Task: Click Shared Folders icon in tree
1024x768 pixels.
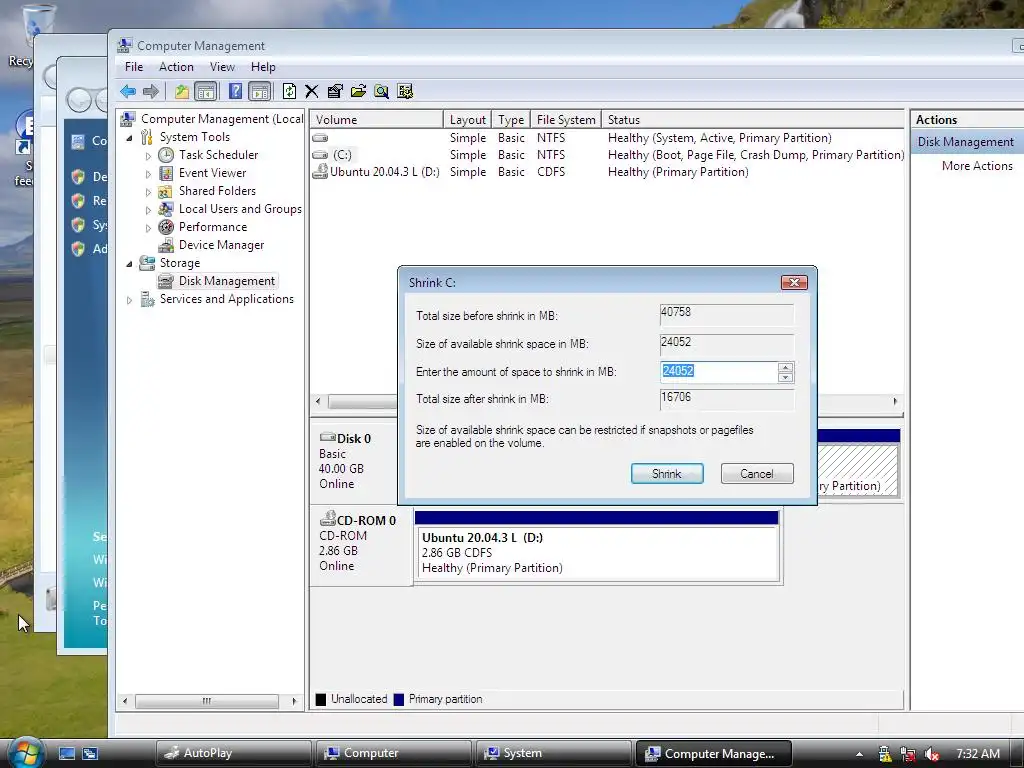Action: click(167, 191)
